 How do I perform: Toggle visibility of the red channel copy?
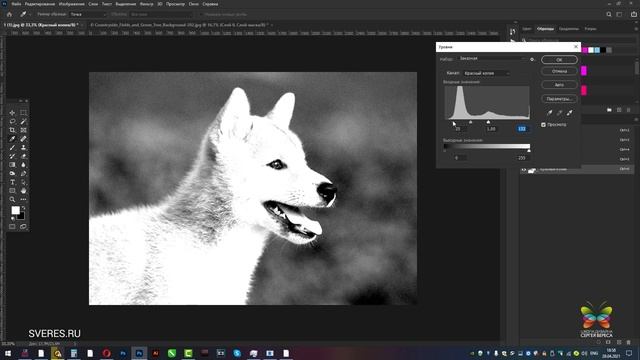click(524, 169)
